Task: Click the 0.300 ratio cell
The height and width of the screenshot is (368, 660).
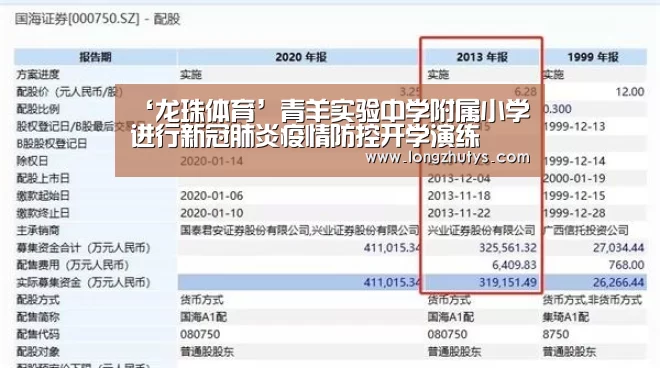Action: pos(557,109)
